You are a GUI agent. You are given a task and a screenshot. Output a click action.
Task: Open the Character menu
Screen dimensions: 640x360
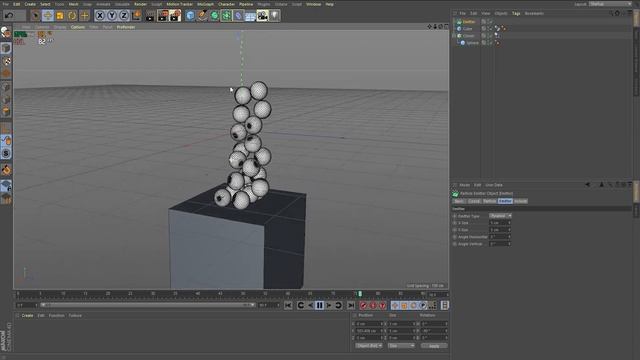pyautogui.click(x=227, y=4)
